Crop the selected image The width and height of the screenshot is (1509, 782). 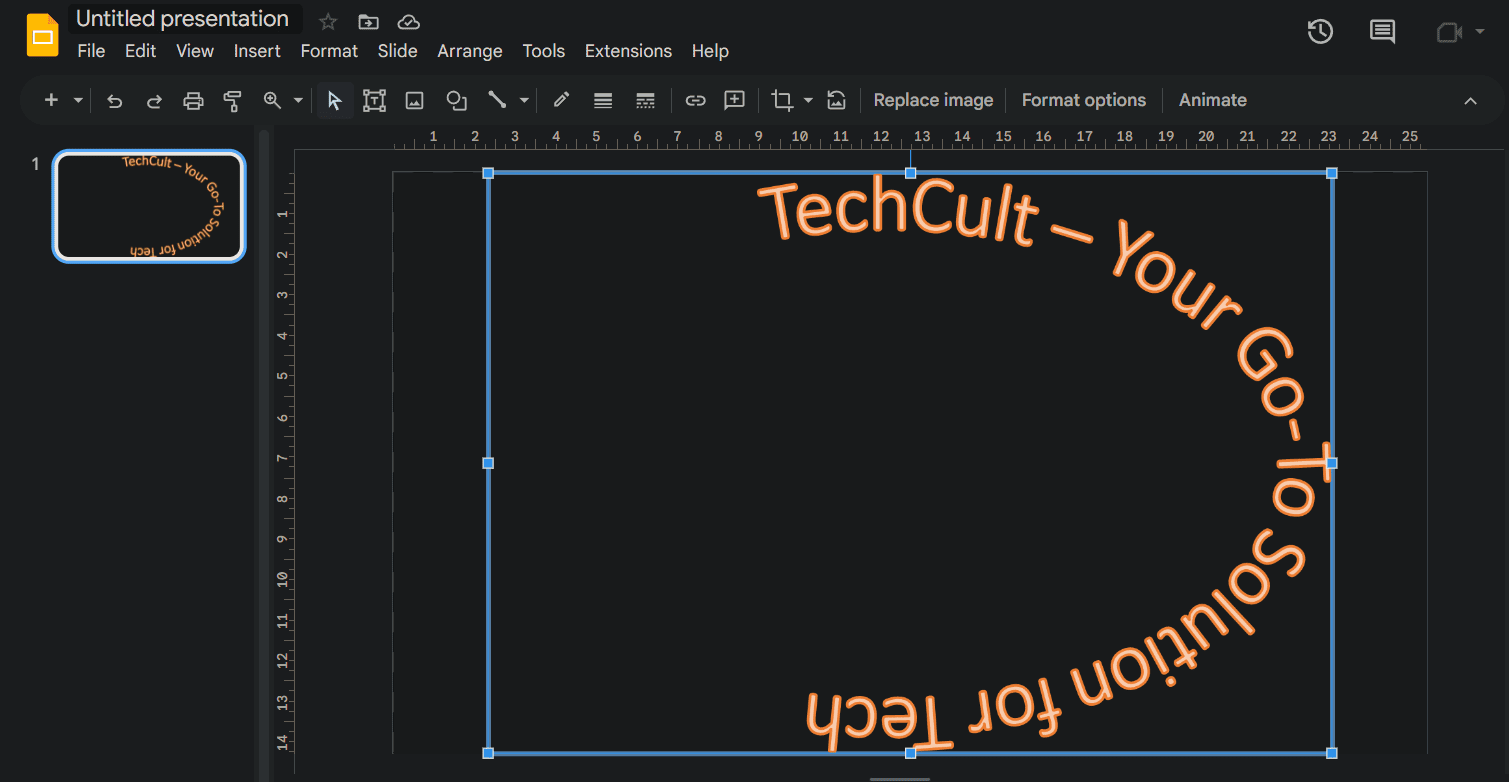pyautogui.click(x=782, y=100)
